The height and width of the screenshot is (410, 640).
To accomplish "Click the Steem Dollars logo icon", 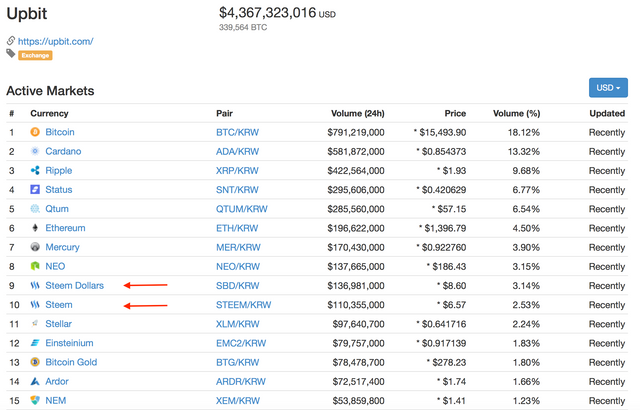I will coord(35,285).
